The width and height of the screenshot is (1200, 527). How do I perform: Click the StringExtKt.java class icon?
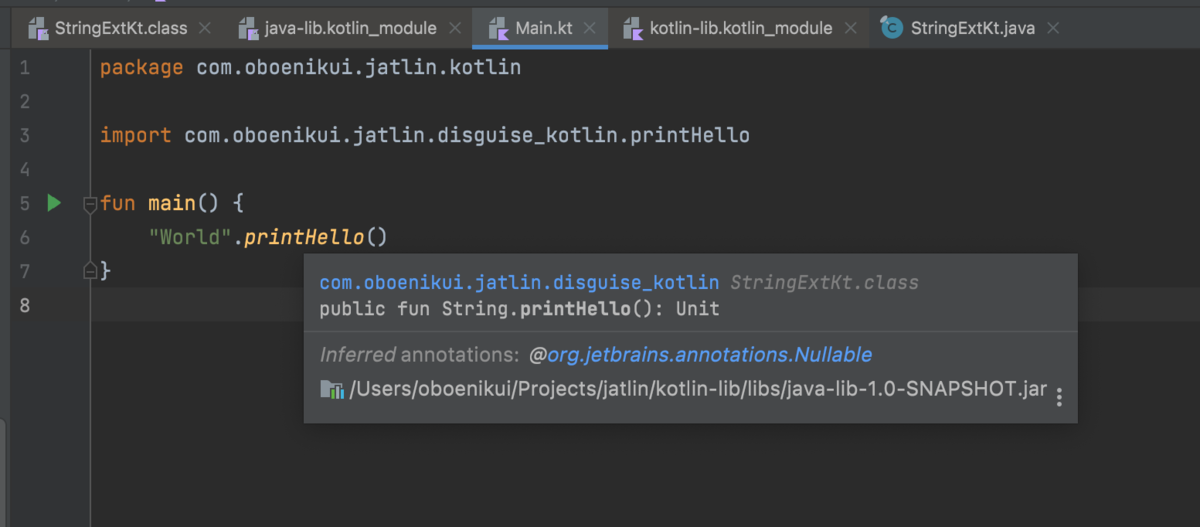click(x=891, y=28)
